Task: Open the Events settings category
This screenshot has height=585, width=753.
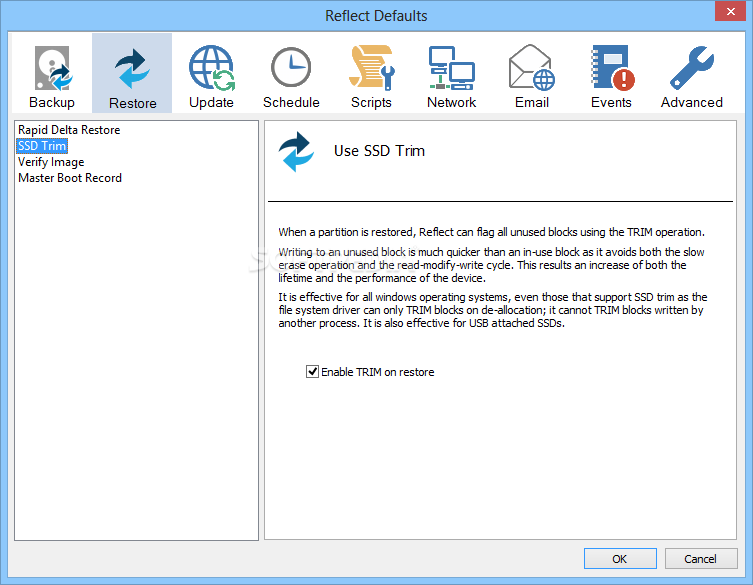Action: tap(611, 74)
